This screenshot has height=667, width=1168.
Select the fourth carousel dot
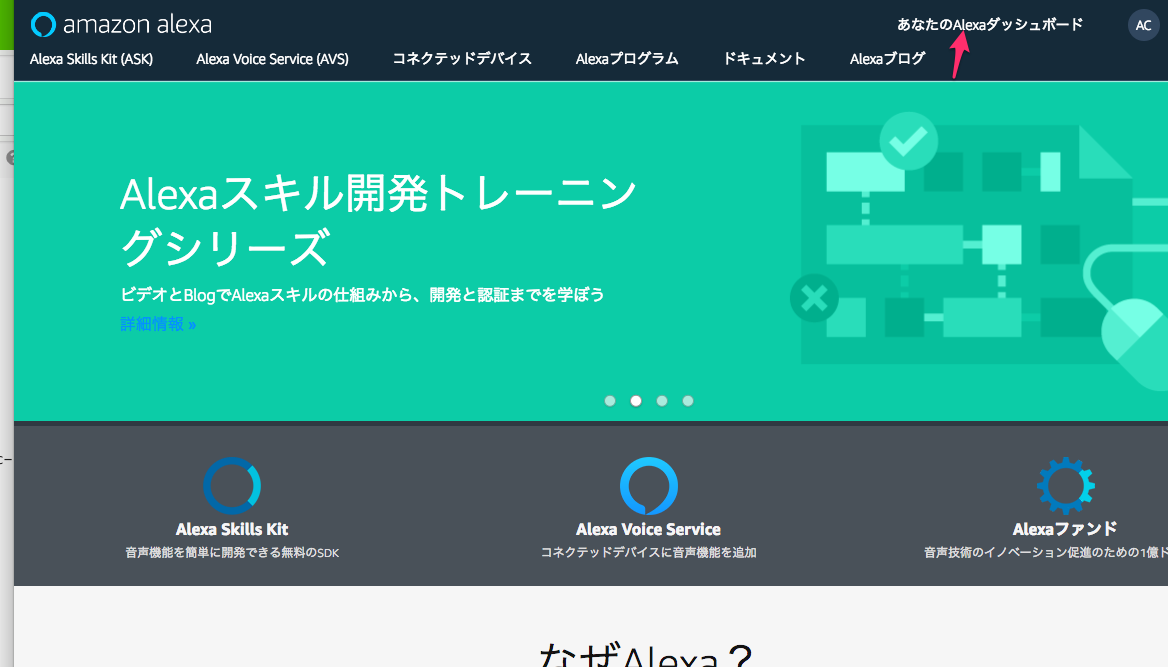pos(688,400)
